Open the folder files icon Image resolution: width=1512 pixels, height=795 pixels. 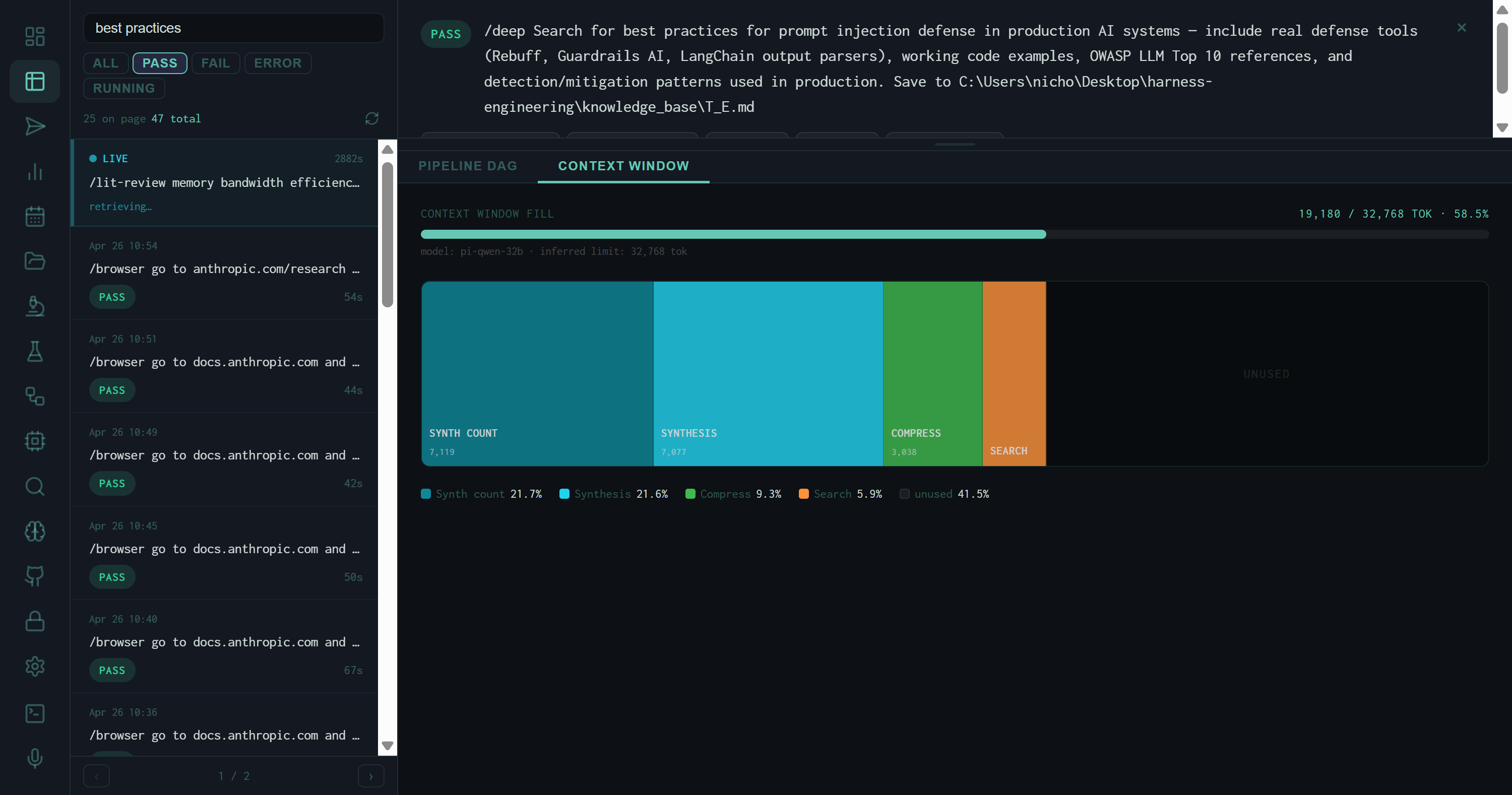click(x=35, y=261)
